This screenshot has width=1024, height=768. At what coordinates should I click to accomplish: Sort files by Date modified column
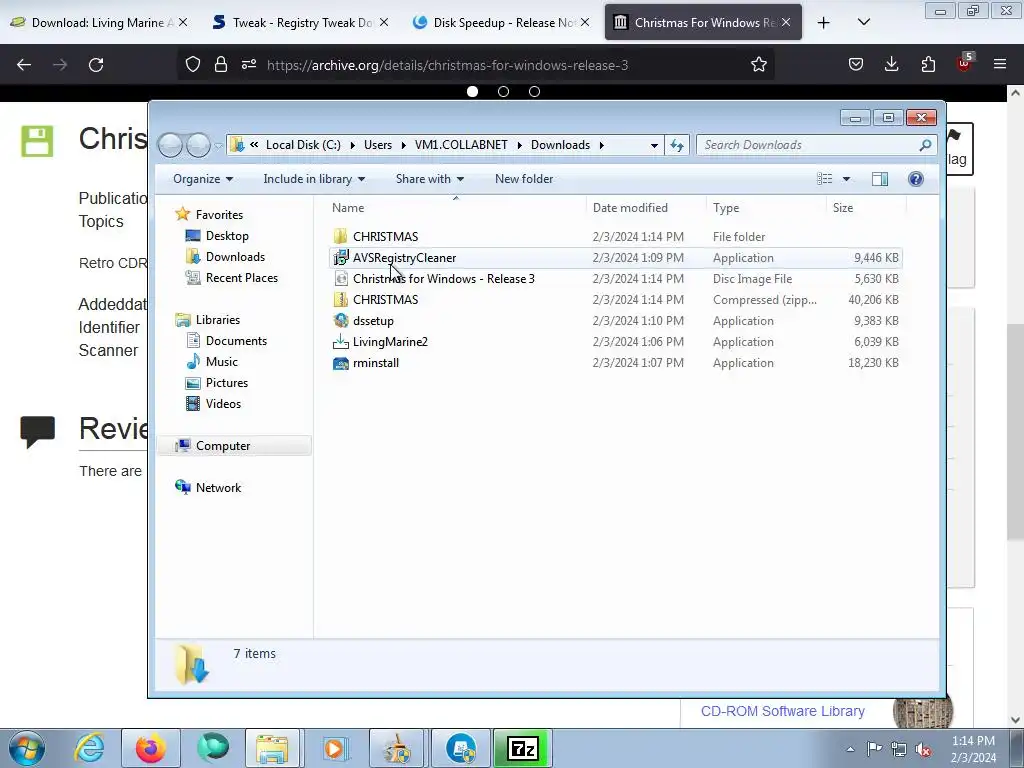point(630,208)
